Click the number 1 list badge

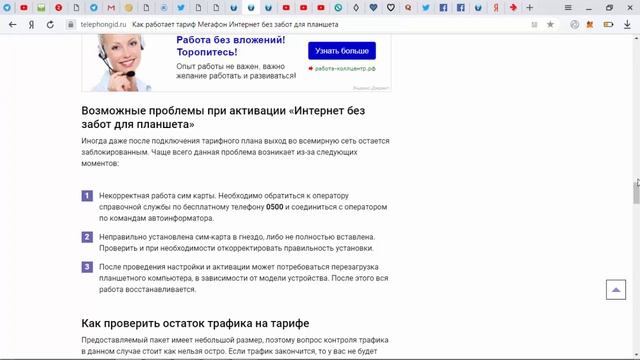point(87,196)
